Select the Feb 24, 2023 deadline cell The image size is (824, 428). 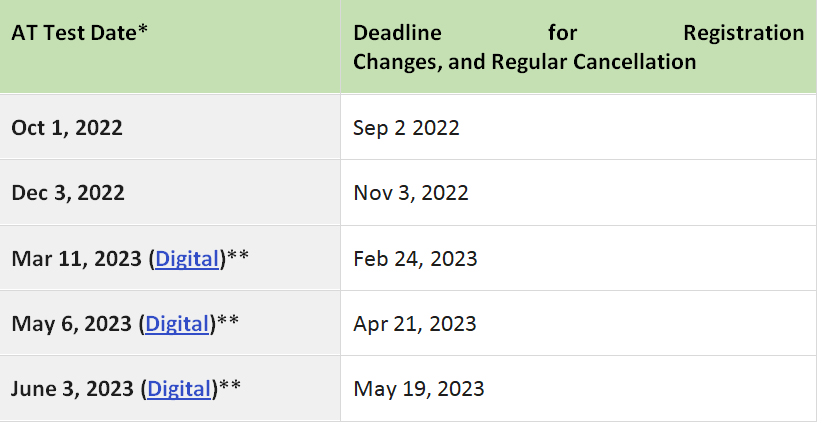point(415,259)
